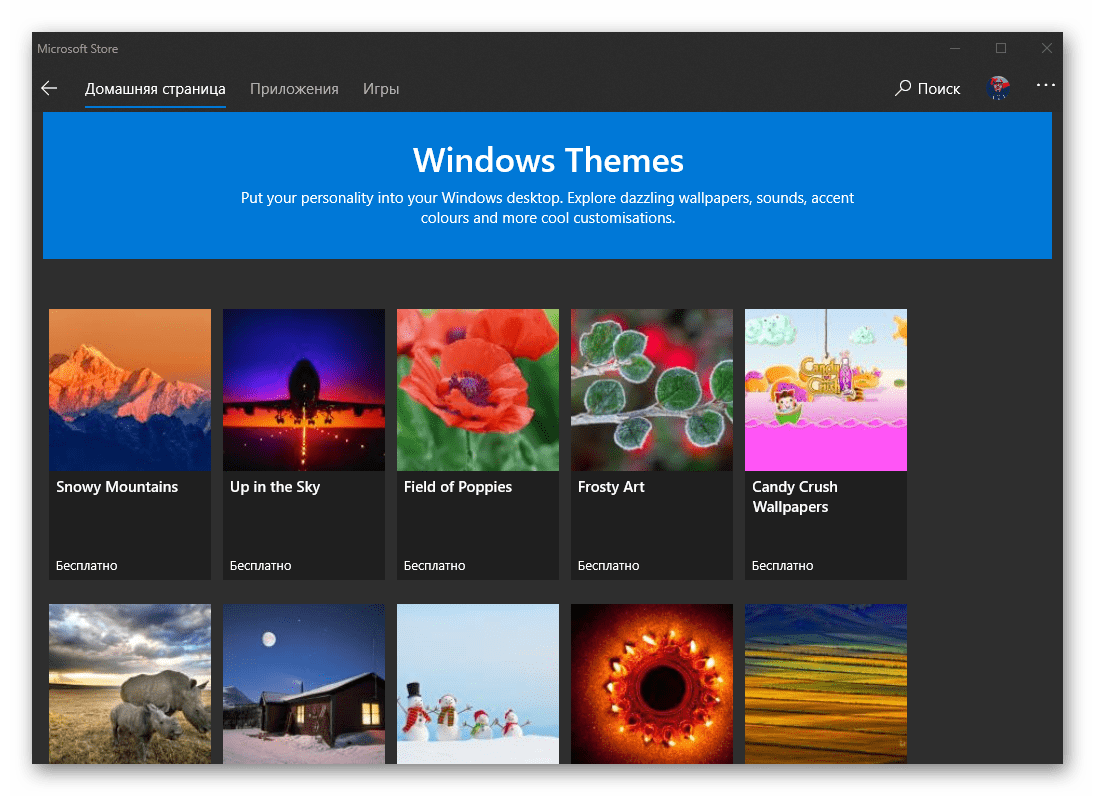This screenshot has height=796, width=1095.
Task: Open the Frosty Art theme thumbnail
Action: pos(652,390)
